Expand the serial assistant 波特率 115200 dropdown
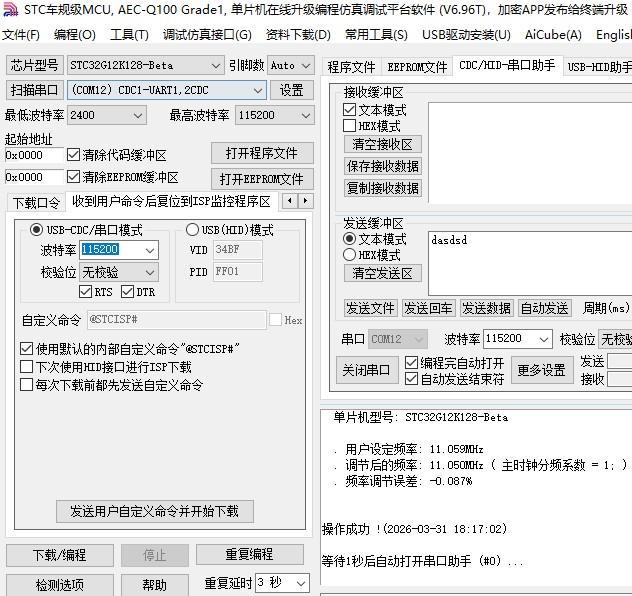This screenshot has height=596, width=632. click(x=543, y=339)
